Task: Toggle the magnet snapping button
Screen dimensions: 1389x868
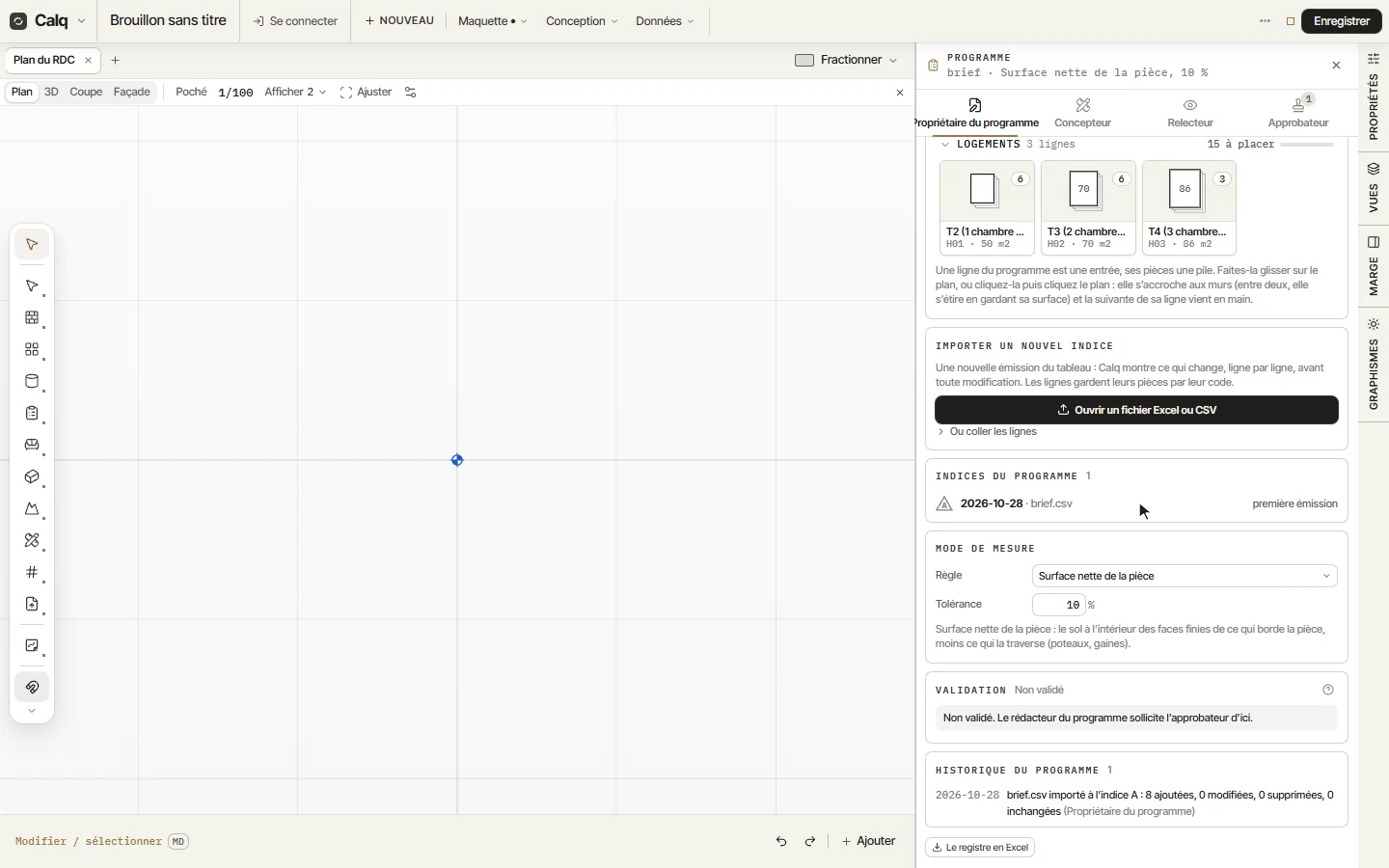Action: pos(32,688)
